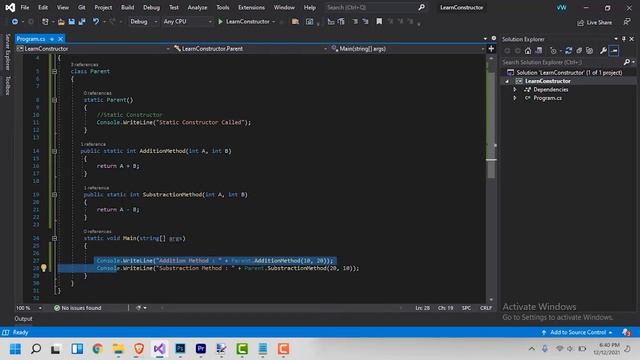
Task: Toggle auto-hide pin on Solution Explorer
Action: 624,39
